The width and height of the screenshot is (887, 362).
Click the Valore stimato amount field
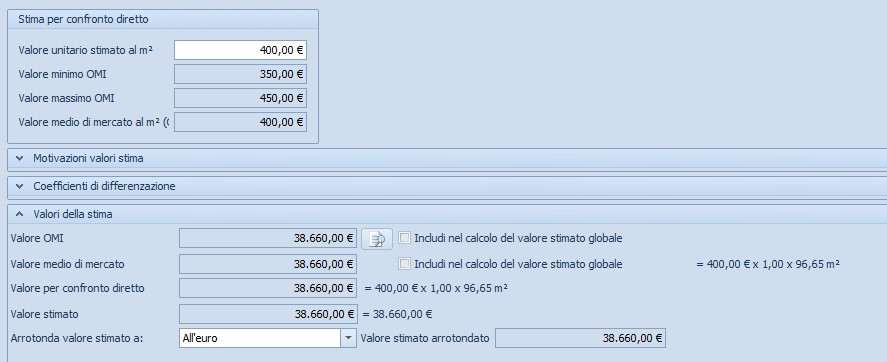pos(268,314)
